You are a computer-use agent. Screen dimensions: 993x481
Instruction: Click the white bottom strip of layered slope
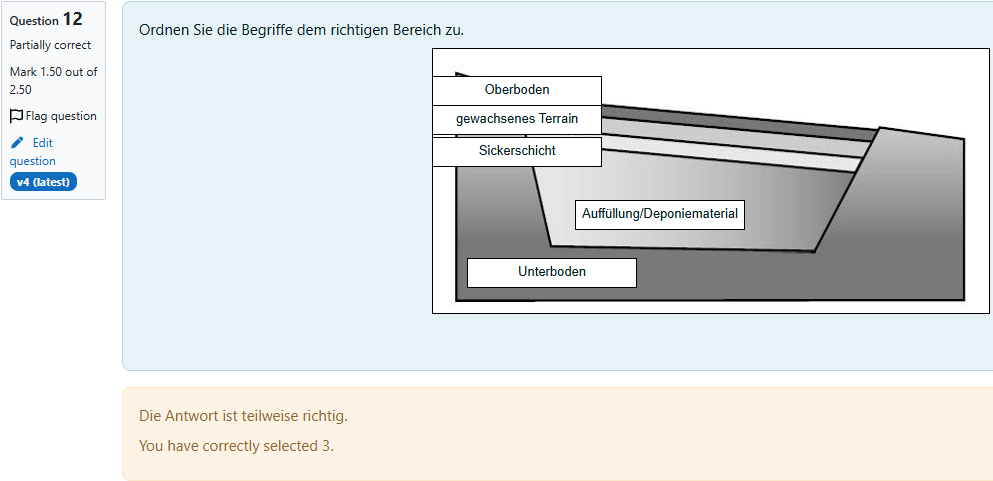(x=735, y=158)
